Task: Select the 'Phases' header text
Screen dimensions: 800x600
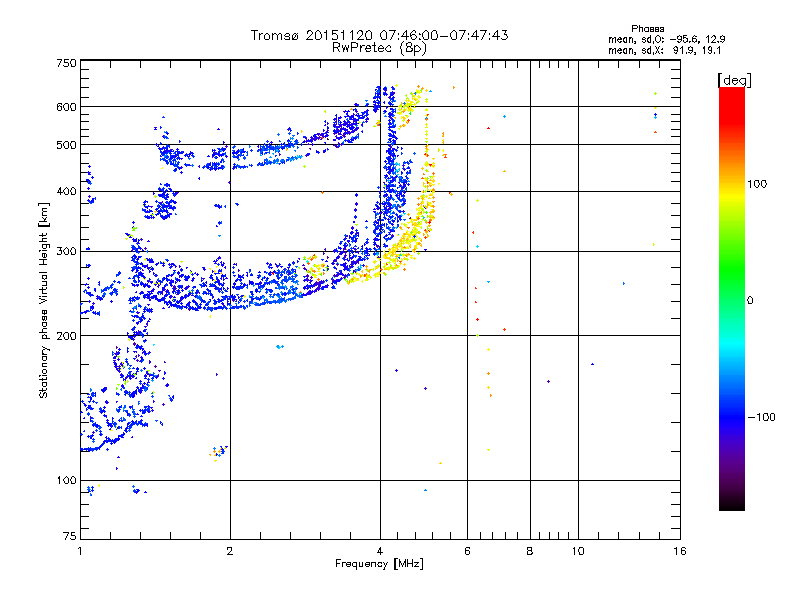Action: click(647, 29)
